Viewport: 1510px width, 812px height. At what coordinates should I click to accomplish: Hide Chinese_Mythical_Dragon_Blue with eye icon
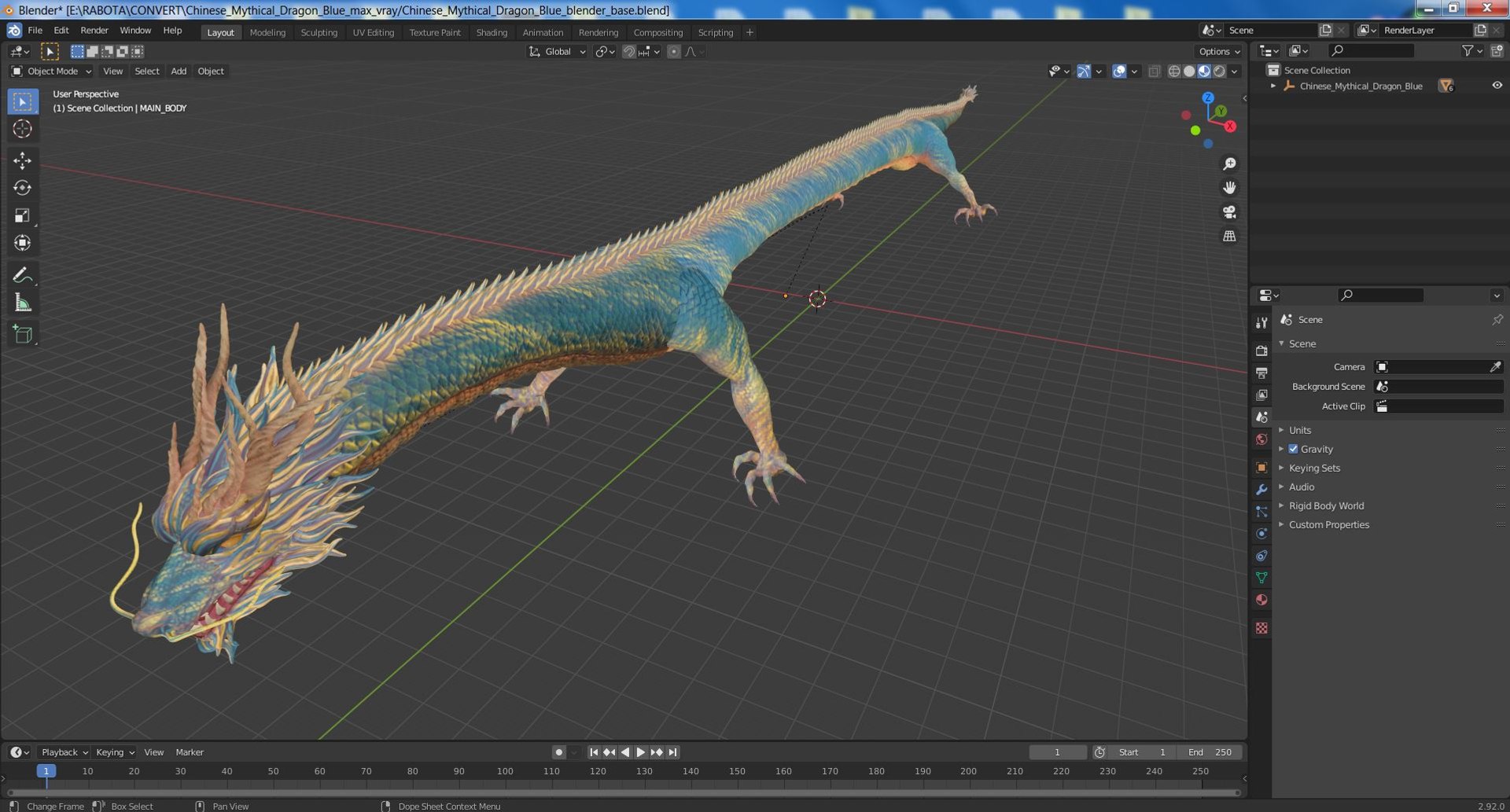(1497, 86)
